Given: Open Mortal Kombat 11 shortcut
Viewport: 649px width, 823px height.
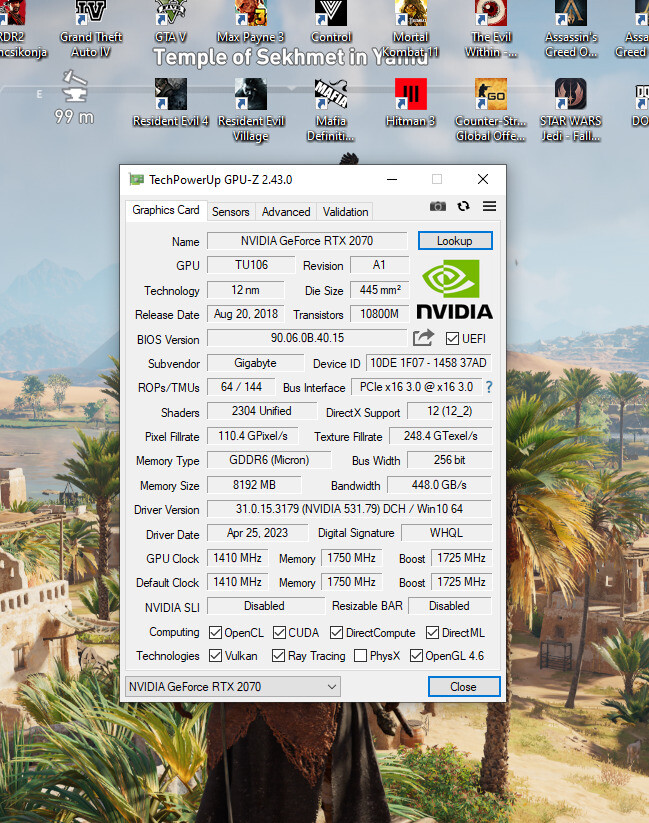Looking at the screenshot, I should (411, 29).
